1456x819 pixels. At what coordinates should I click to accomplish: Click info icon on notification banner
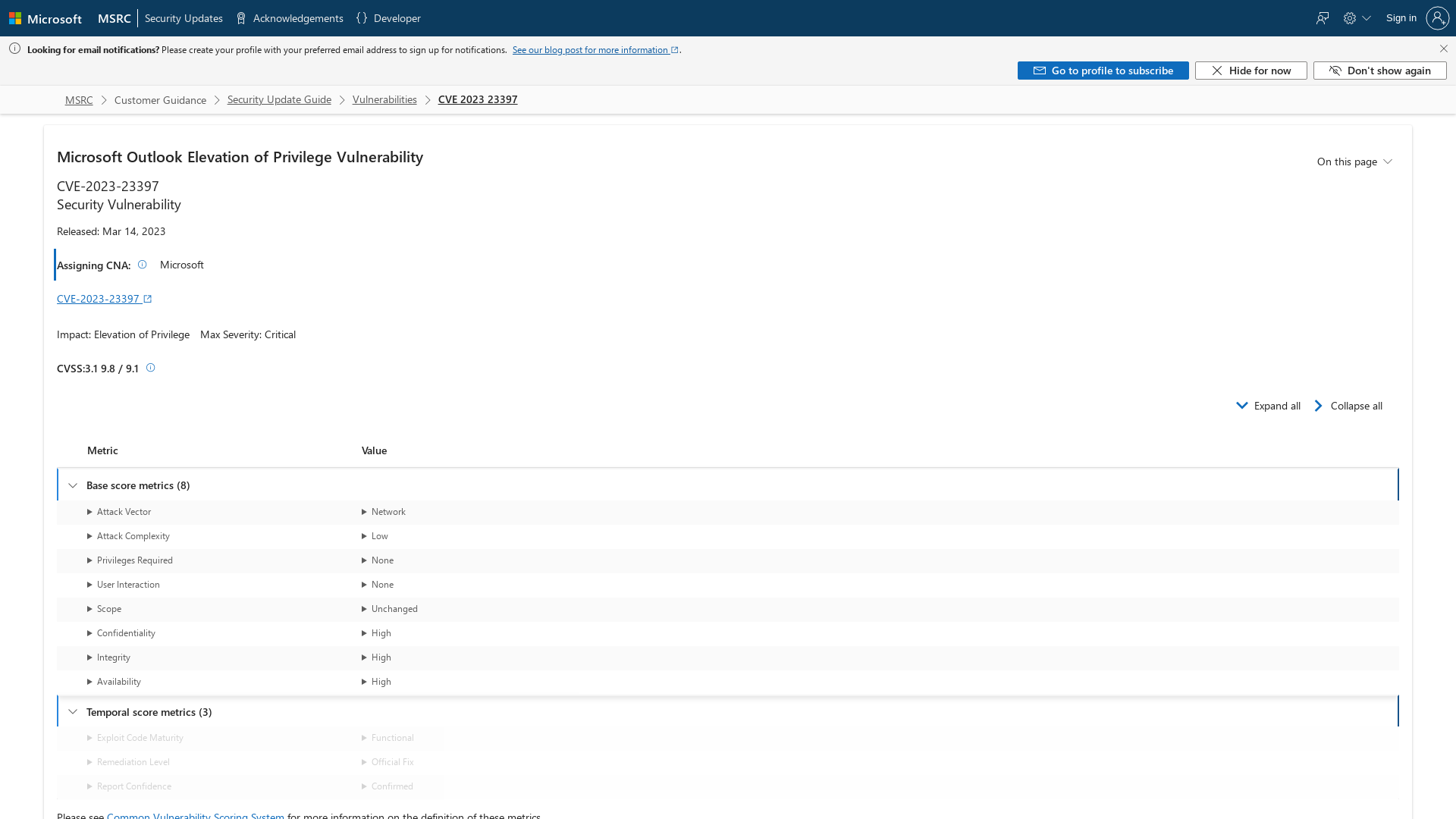pyautogui.click(x=14, y=49)
